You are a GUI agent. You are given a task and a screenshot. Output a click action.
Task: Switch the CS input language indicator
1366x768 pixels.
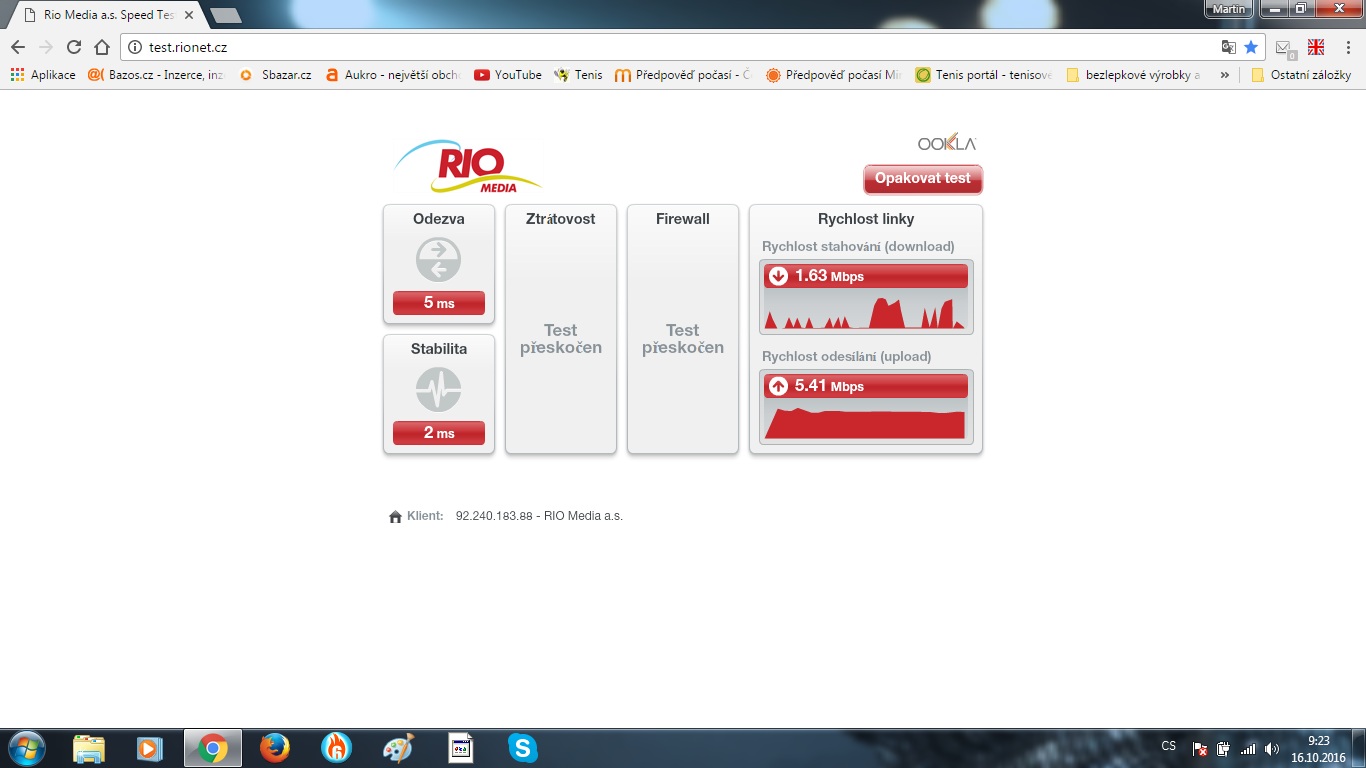[x=1168, y=746]
